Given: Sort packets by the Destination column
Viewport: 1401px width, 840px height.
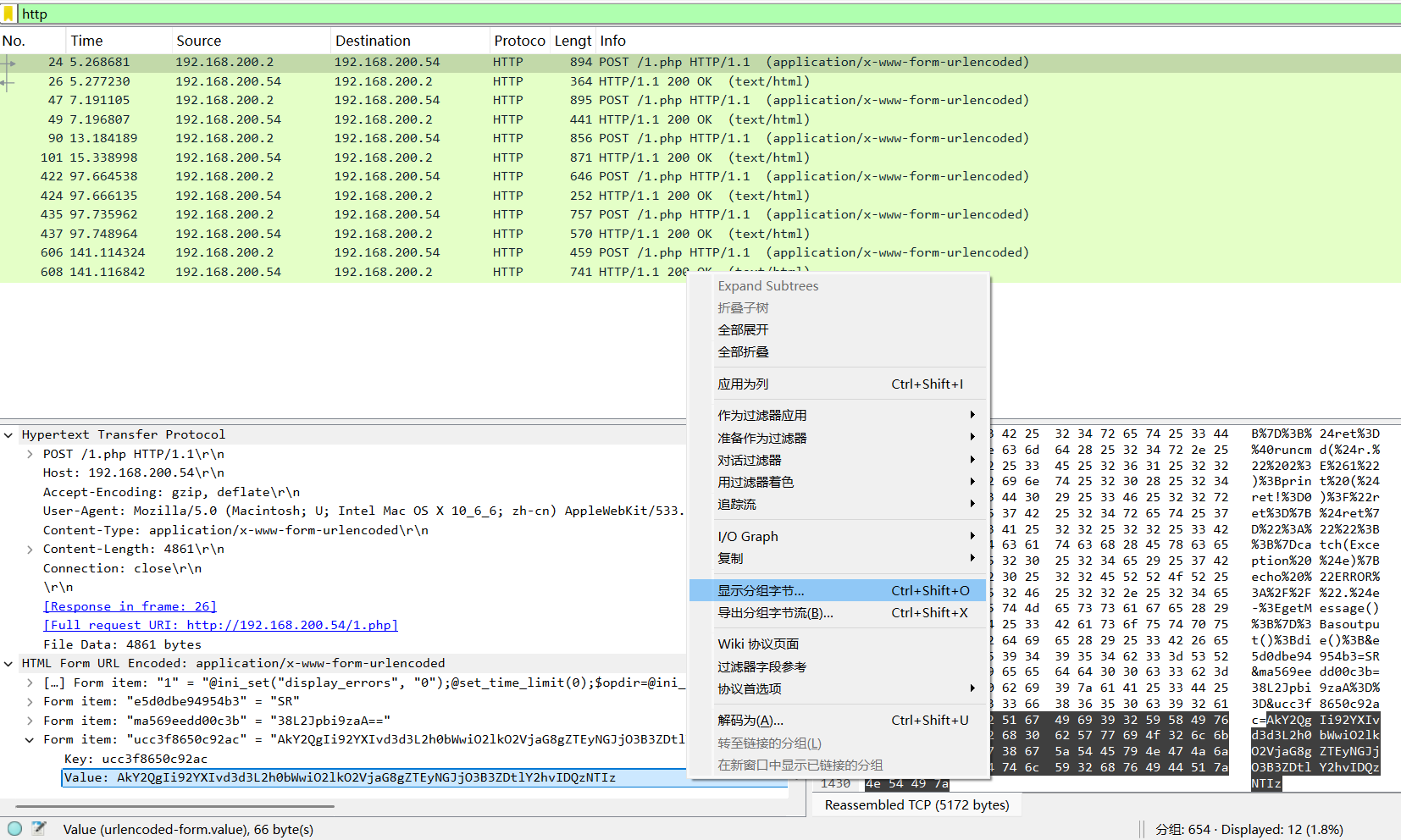Looking at the screenshot, I should click(x=410, y=41).
